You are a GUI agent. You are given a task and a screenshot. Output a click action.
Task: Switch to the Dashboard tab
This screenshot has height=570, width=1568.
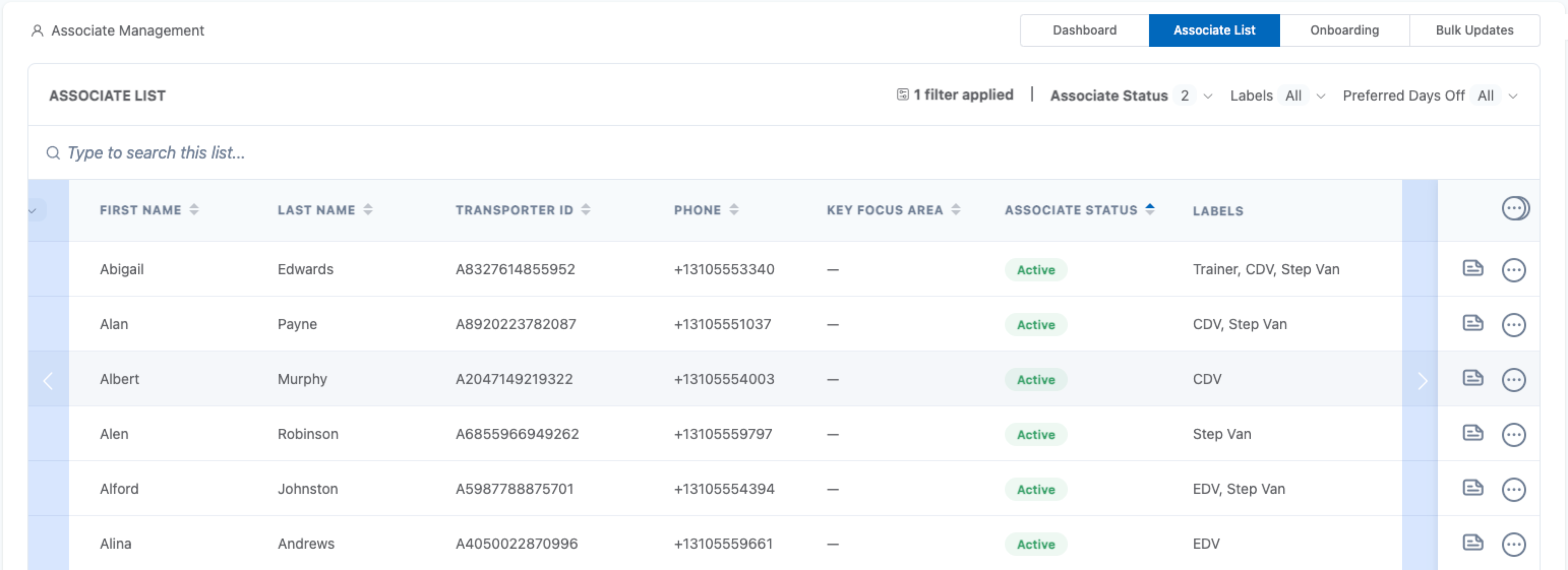click(1084, 30)
